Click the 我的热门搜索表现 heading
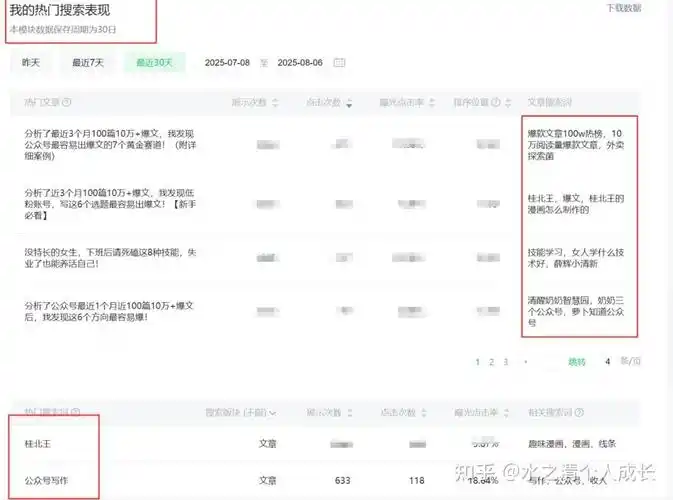 click(60, 10)
